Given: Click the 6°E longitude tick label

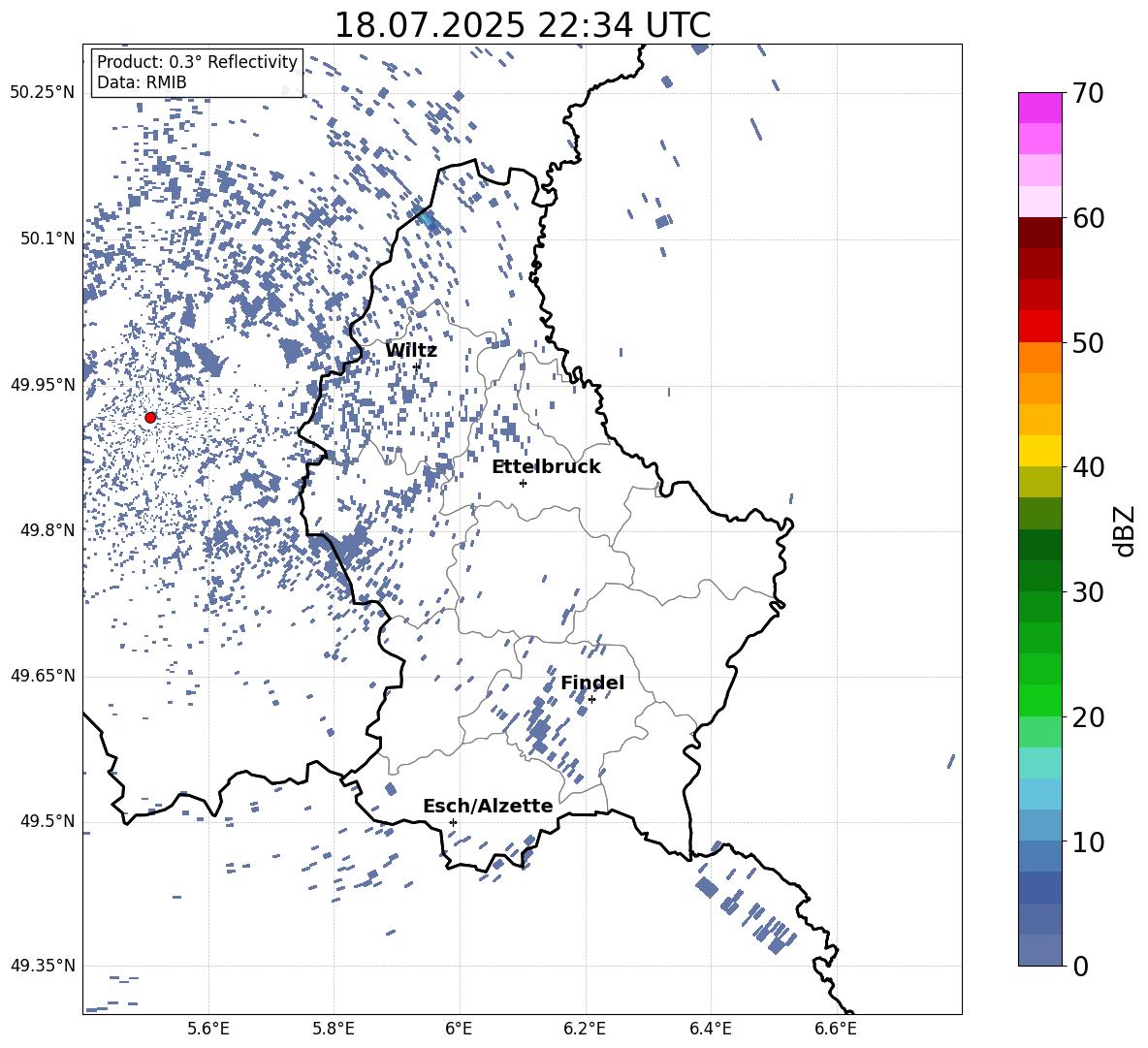Looking at the screenshot, I should pos(459,1029).
